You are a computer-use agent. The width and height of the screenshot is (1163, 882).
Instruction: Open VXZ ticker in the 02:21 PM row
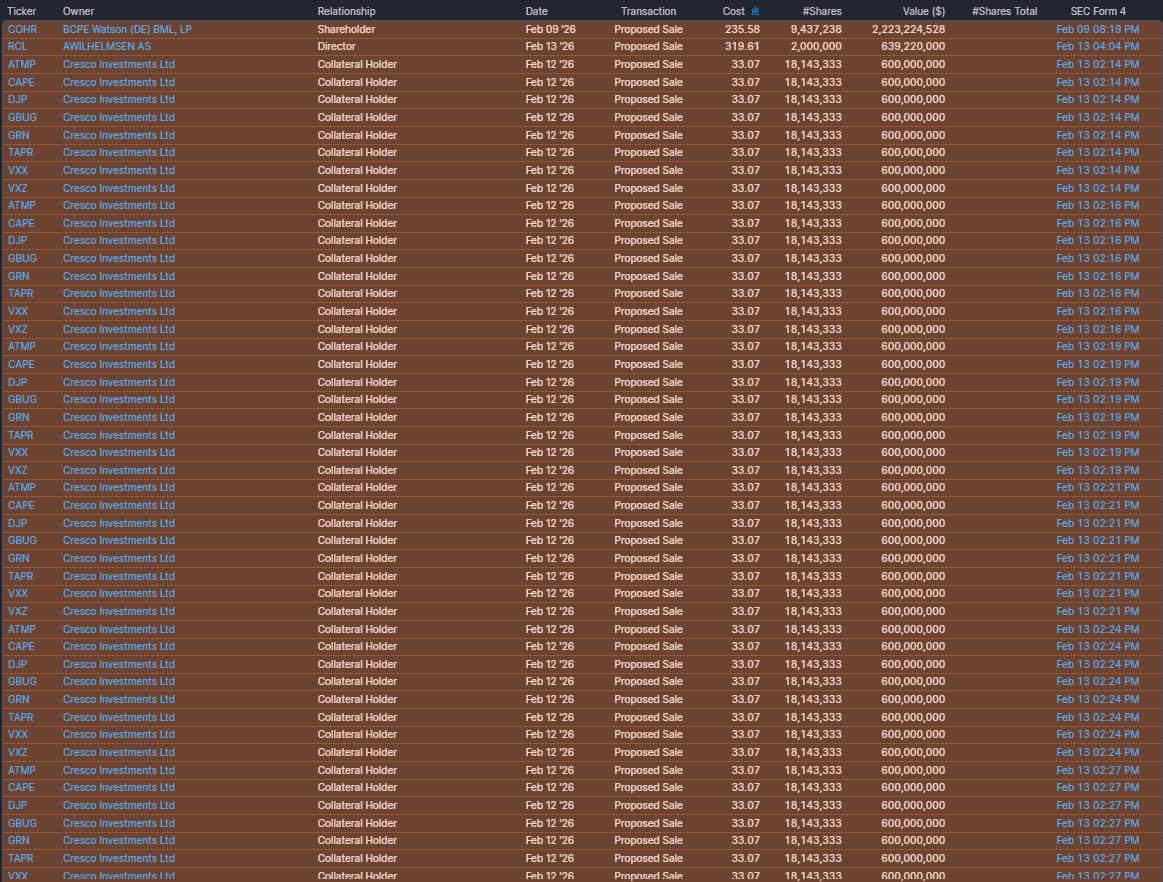[18, 611]
